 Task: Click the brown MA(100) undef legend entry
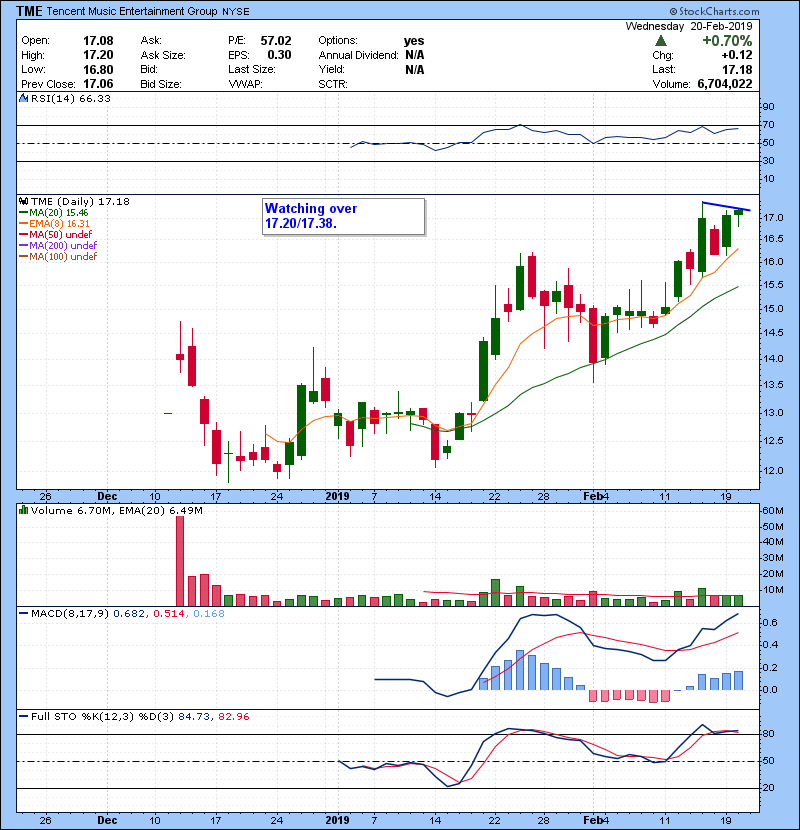[x=58, y=257]
